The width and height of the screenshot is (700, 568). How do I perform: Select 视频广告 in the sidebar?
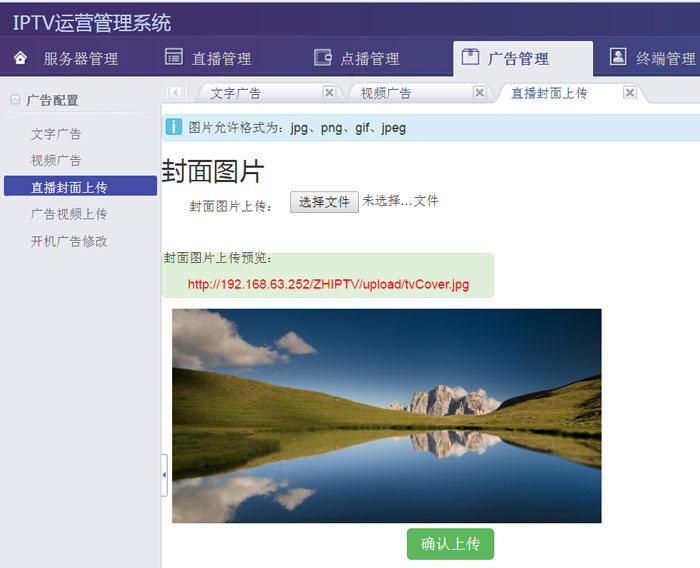point(56,160)
